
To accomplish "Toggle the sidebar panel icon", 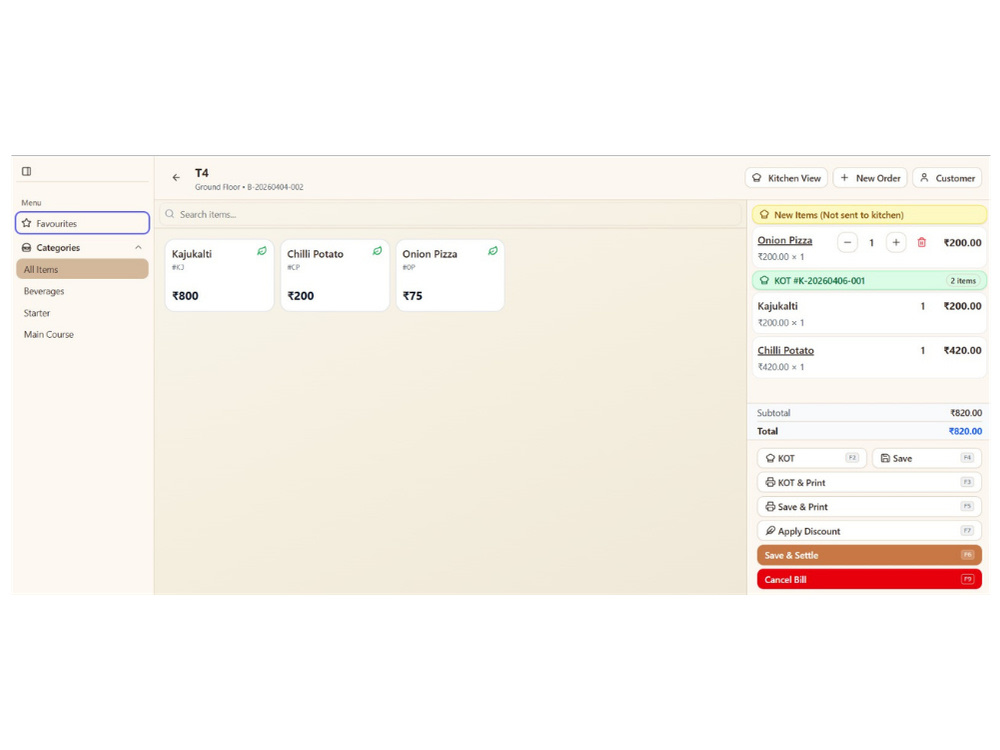I will (x=26, y=171).
